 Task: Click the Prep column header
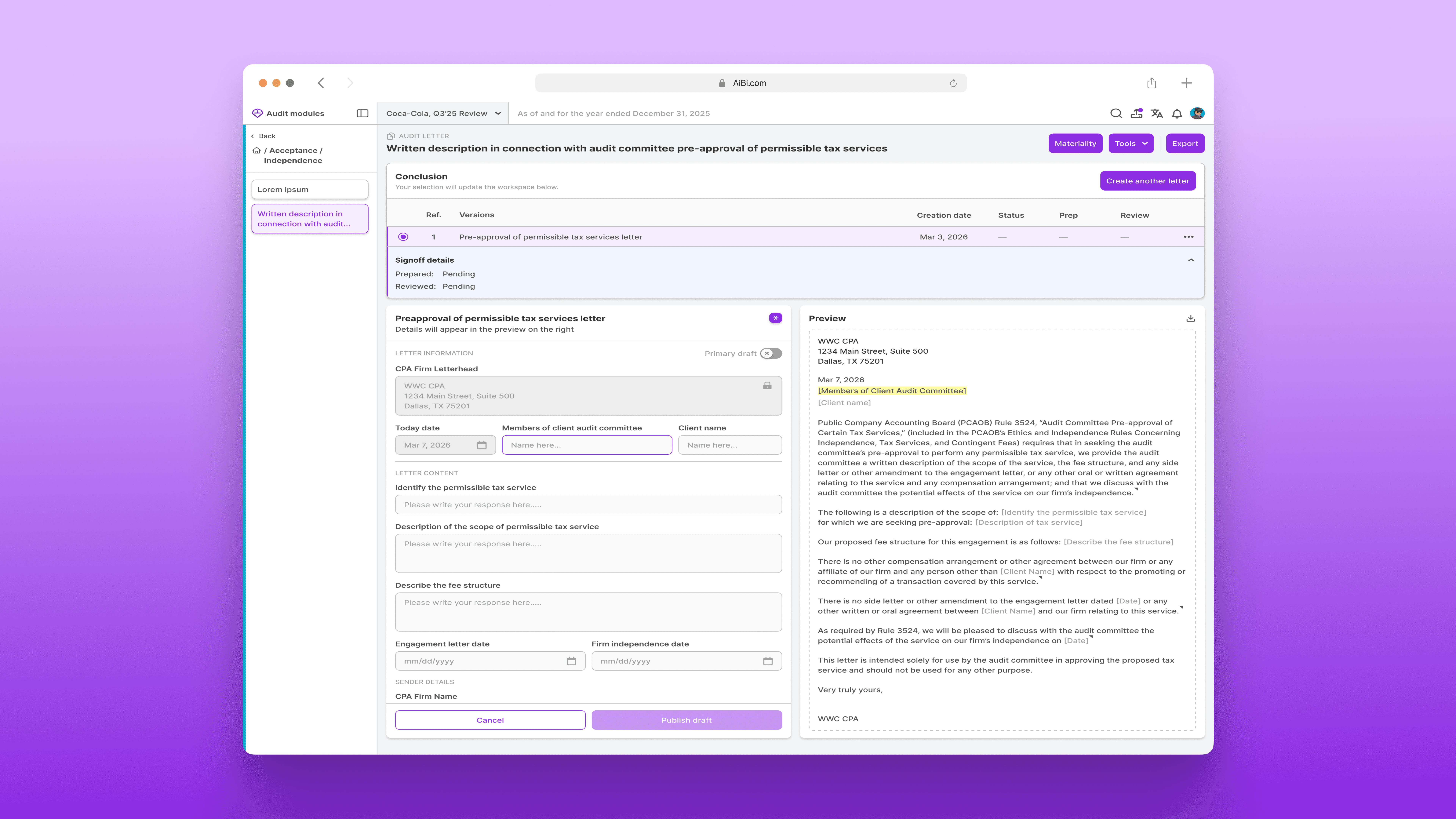1068,215
